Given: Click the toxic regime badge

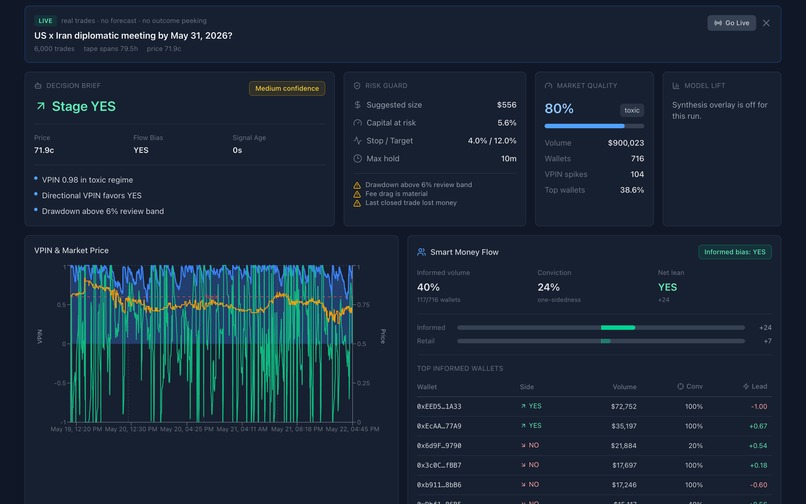Looking at the screenshot, I should pos(632,110).
